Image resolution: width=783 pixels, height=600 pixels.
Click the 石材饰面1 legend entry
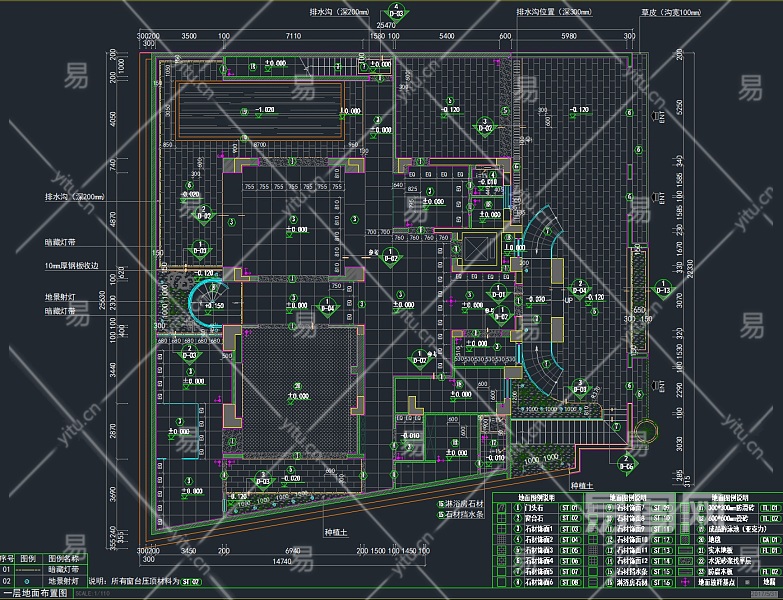pyautogui.click(x=539, y=529)
